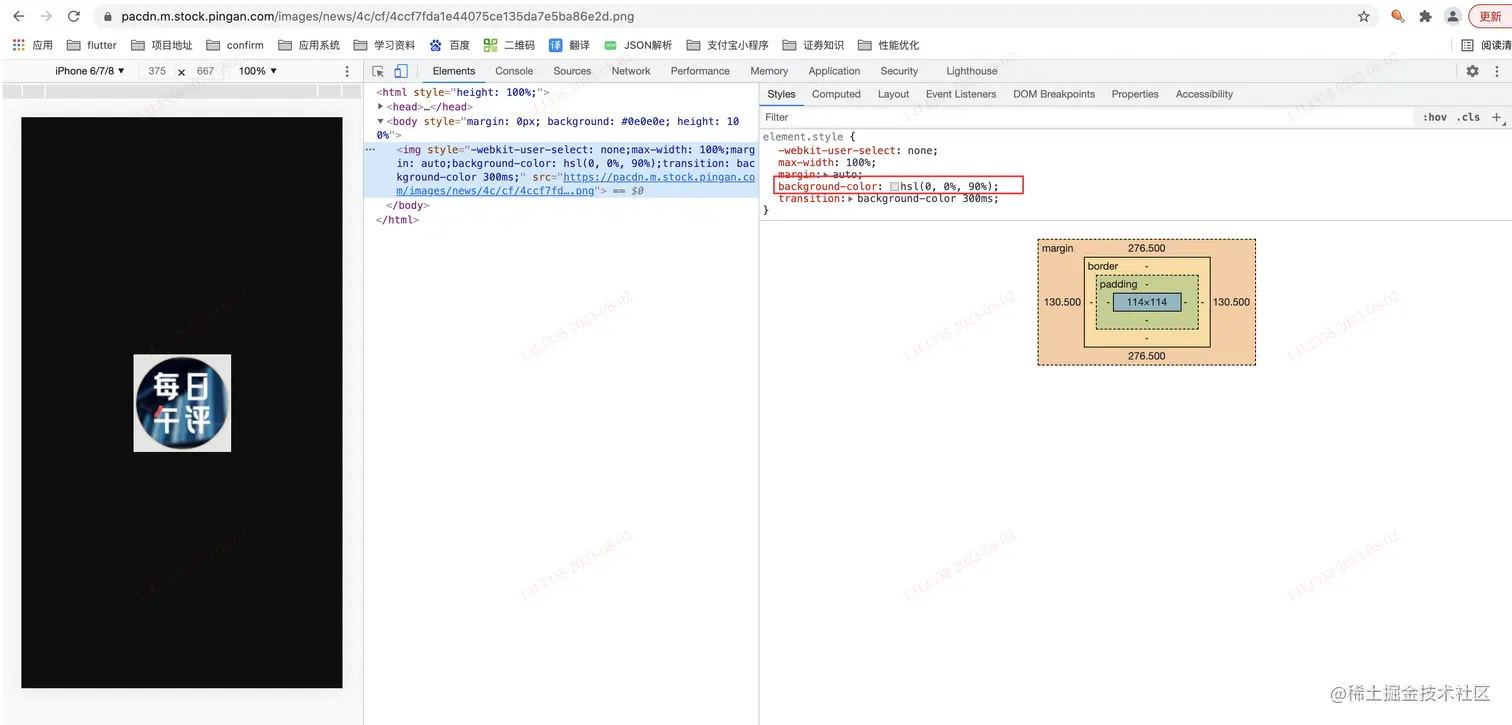This screenshot has height=725, width=1512.
Task: Toggle the .cls classes button
Action: (x=1468, y=117)
